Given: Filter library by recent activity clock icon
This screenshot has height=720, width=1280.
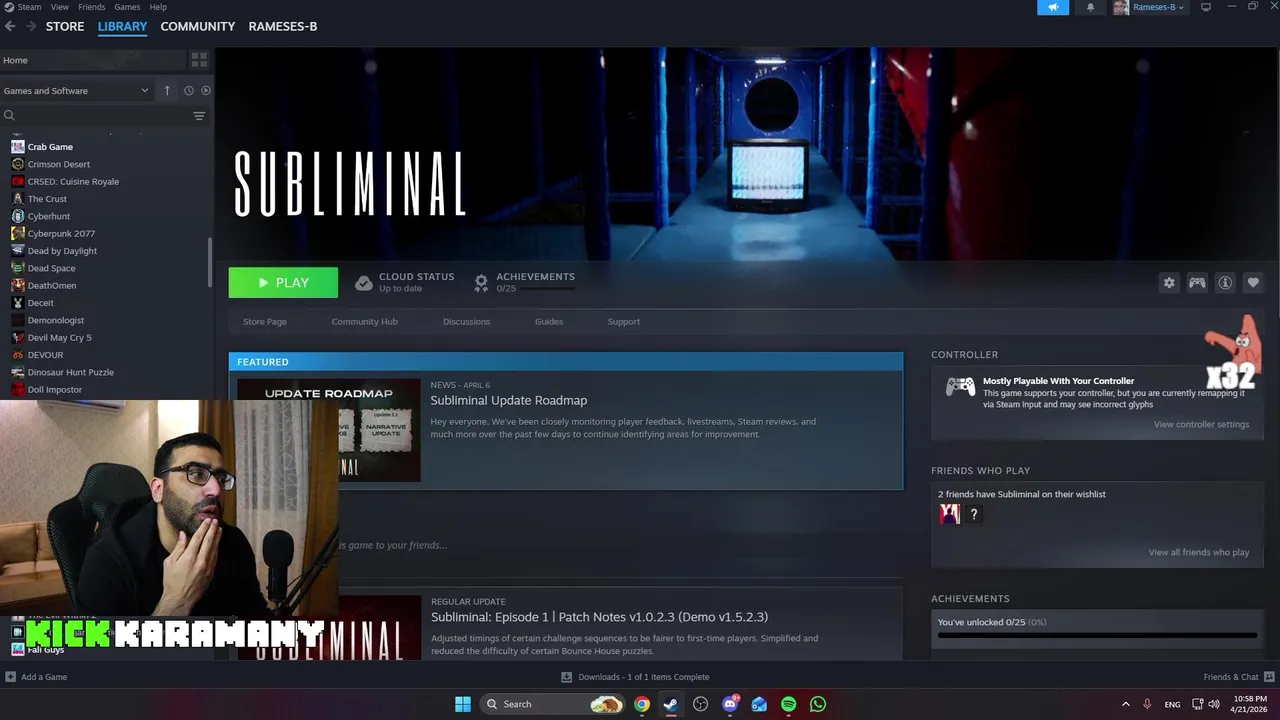Looking at the screenshot, I should click(188, 90).
